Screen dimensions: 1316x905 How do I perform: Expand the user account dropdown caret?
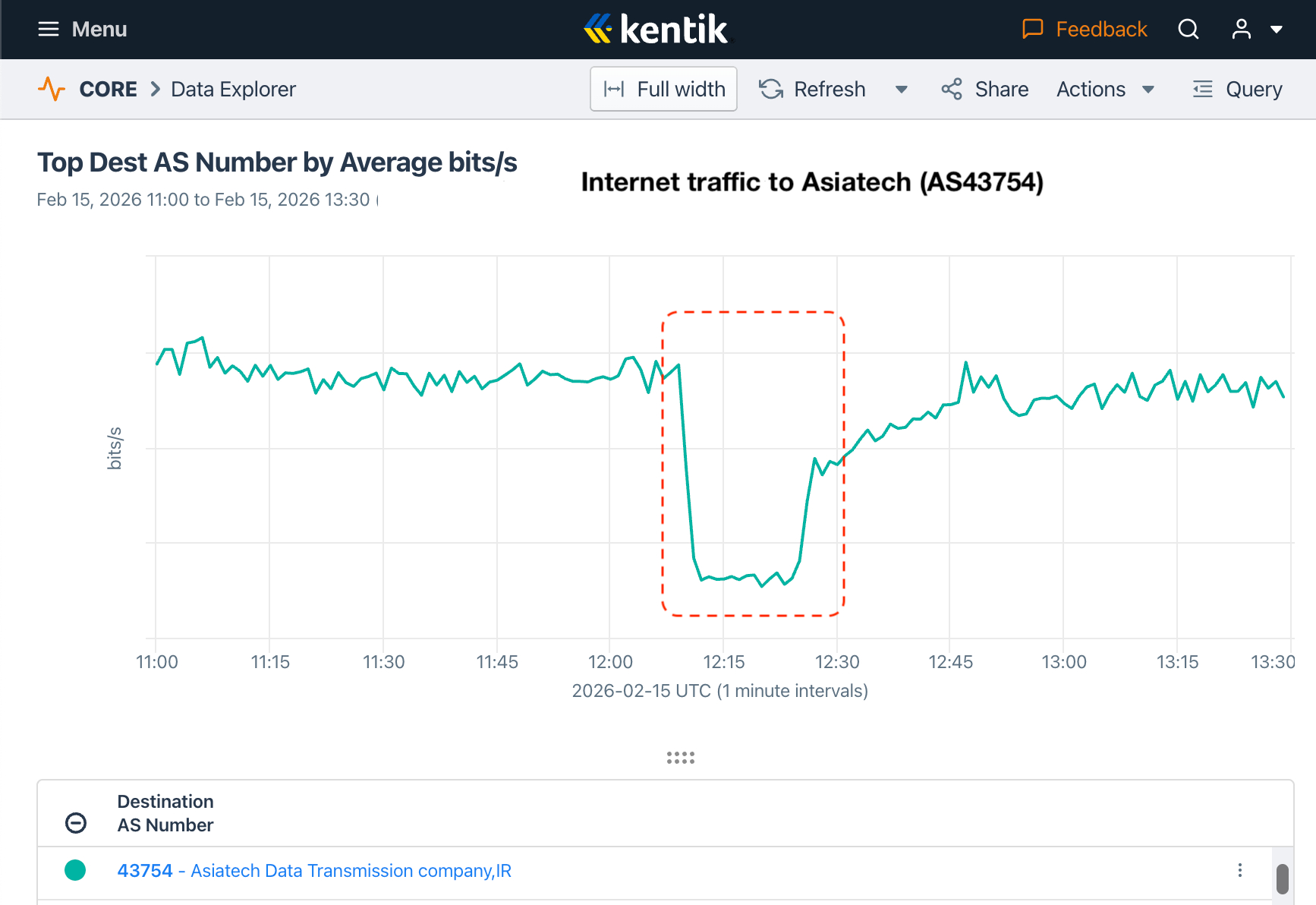click(1277, 30)
